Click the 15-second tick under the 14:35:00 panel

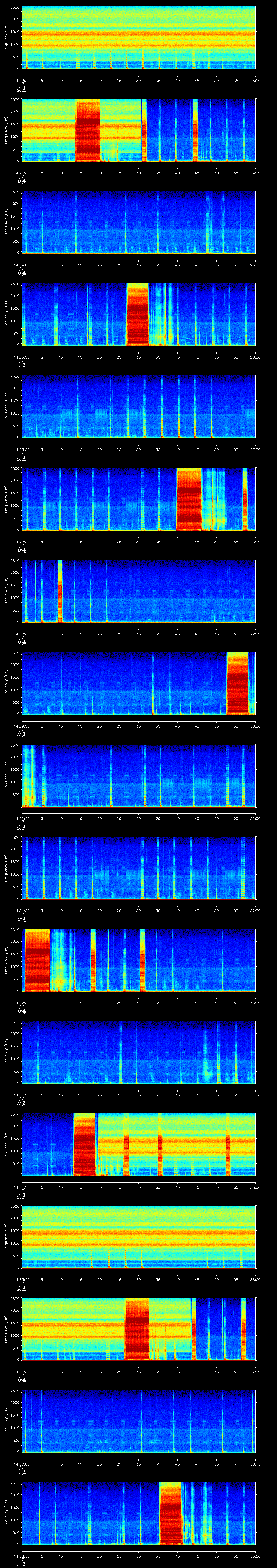pyautogui.click(x=80, y=1279)
